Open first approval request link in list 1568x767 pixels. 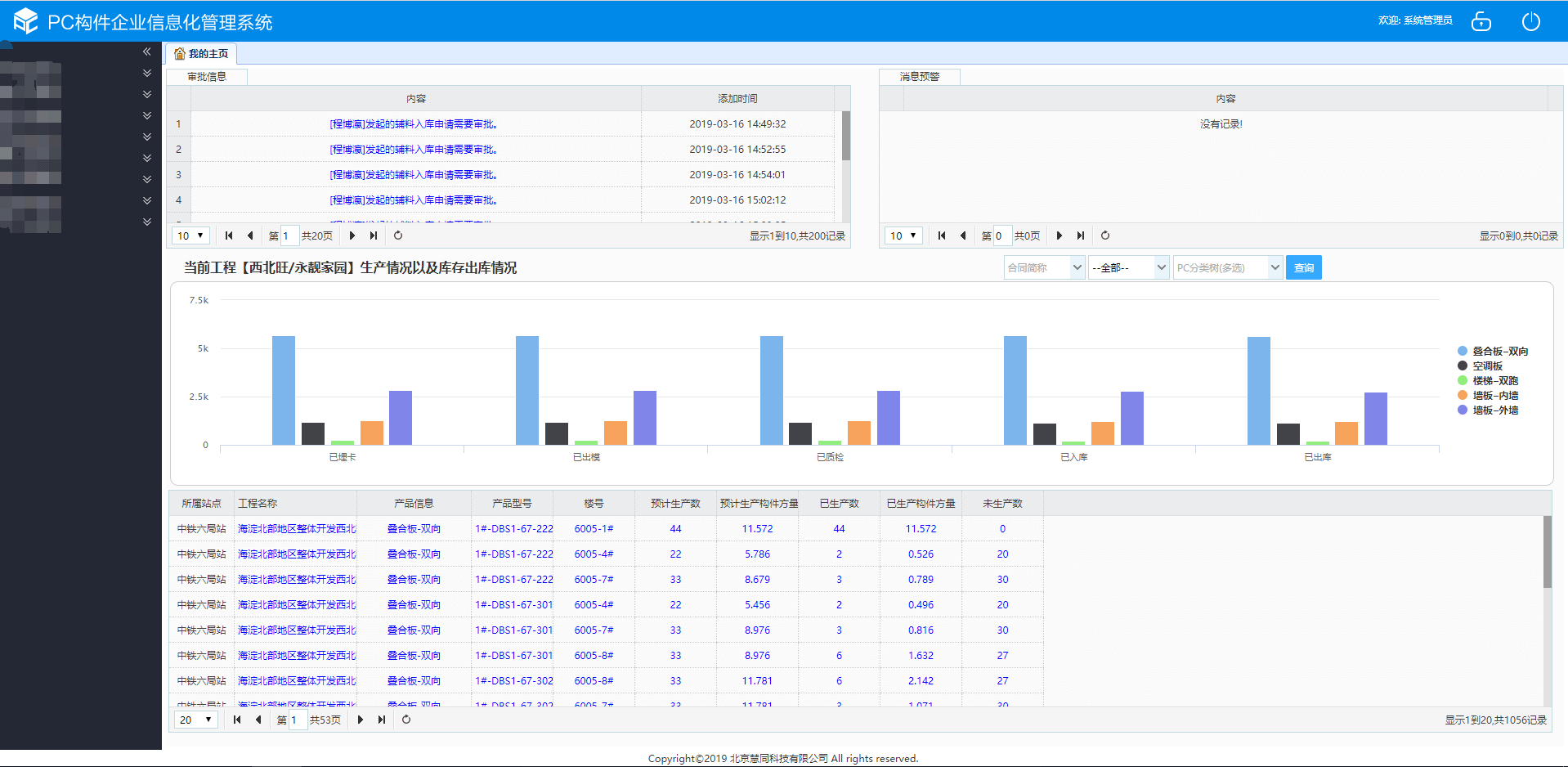coord(414,124)
